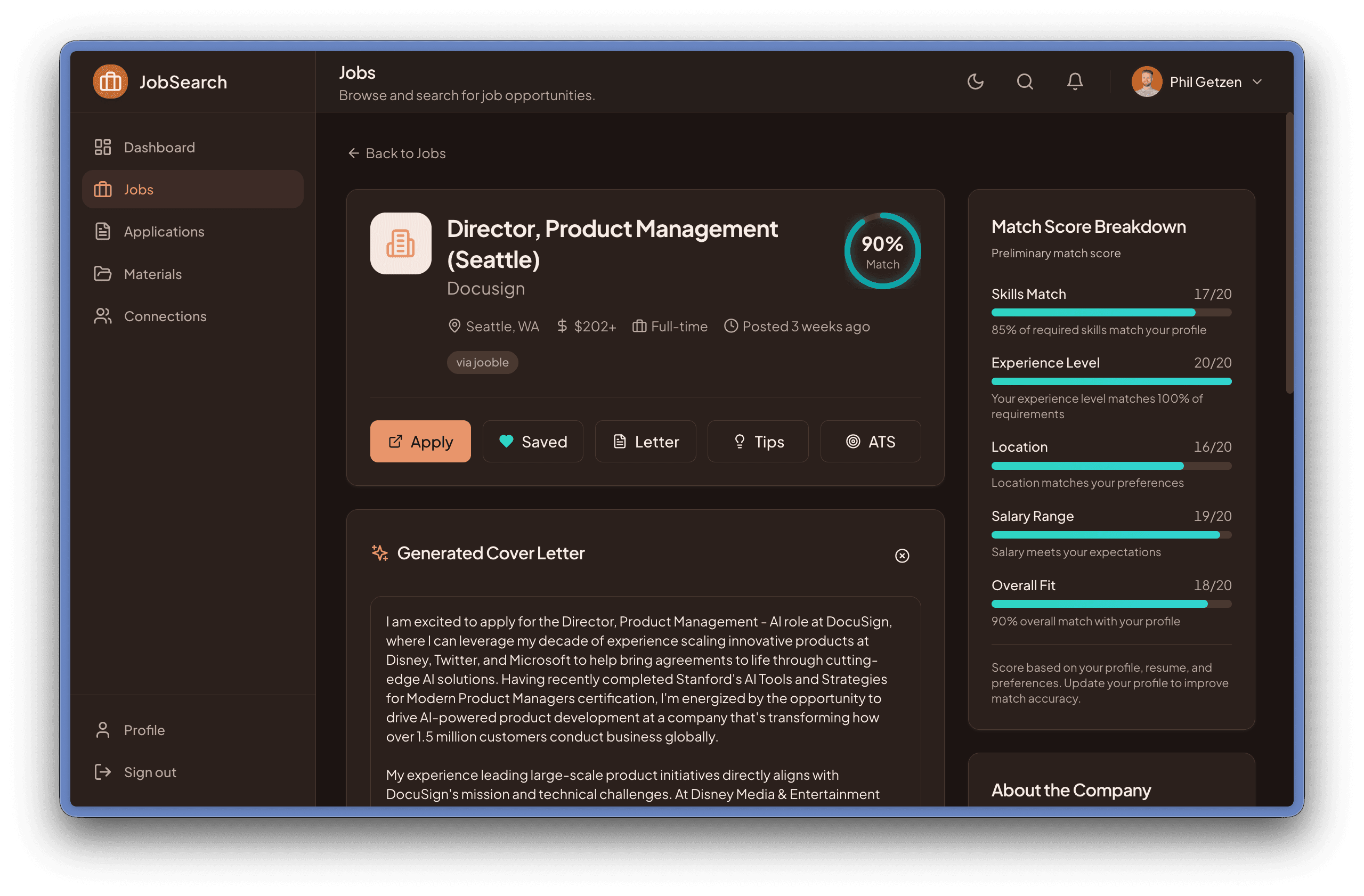The height and width of the screenshot is (896, 1364).
Task: Click the page vertical scrollbar
Action: pos(1289,252)
